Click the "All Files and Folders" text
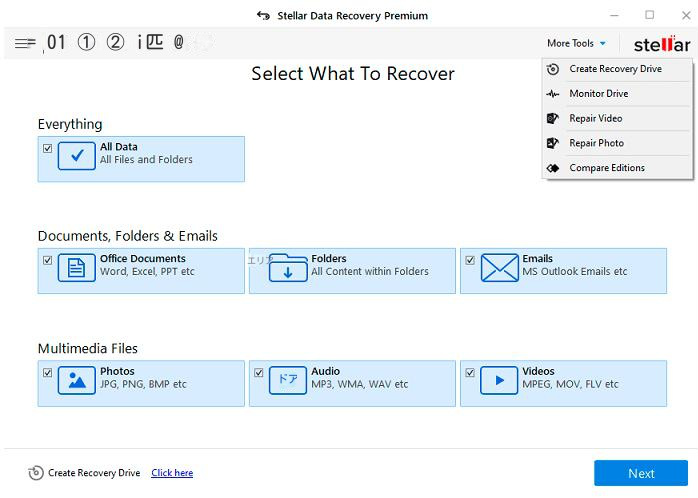 coord(146,159)
